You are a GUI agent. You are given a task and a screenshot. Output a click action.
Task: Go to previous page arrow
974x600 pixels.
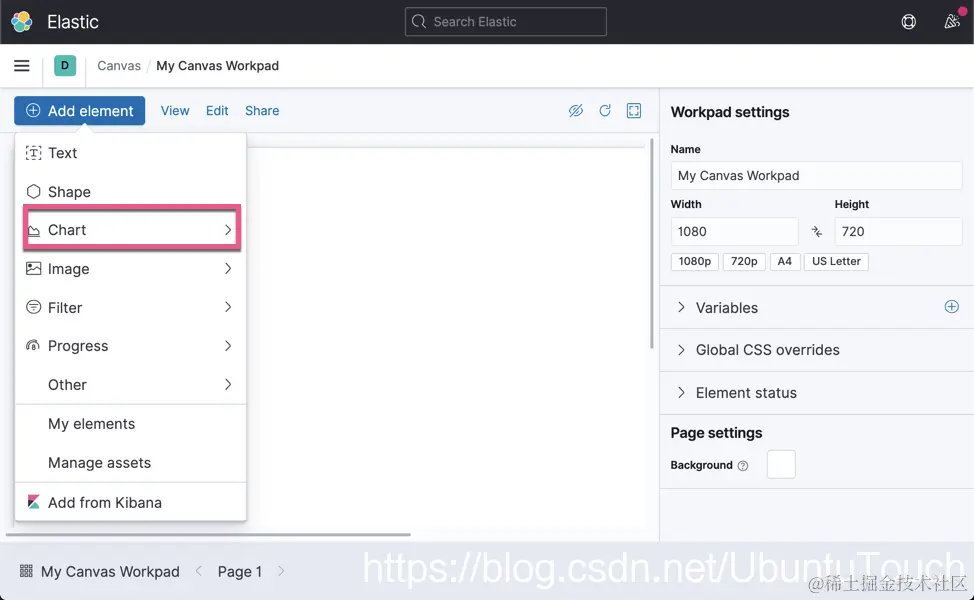click(x=199, y=571)
